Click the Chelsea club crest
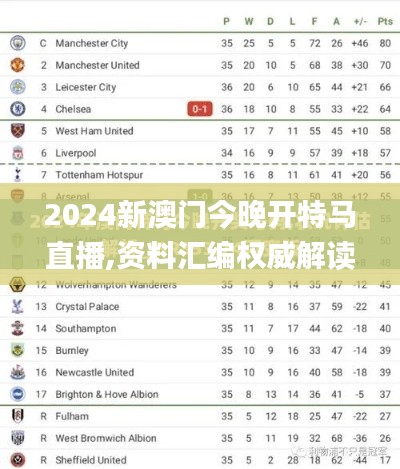400x469 pixels. (17, 109)
